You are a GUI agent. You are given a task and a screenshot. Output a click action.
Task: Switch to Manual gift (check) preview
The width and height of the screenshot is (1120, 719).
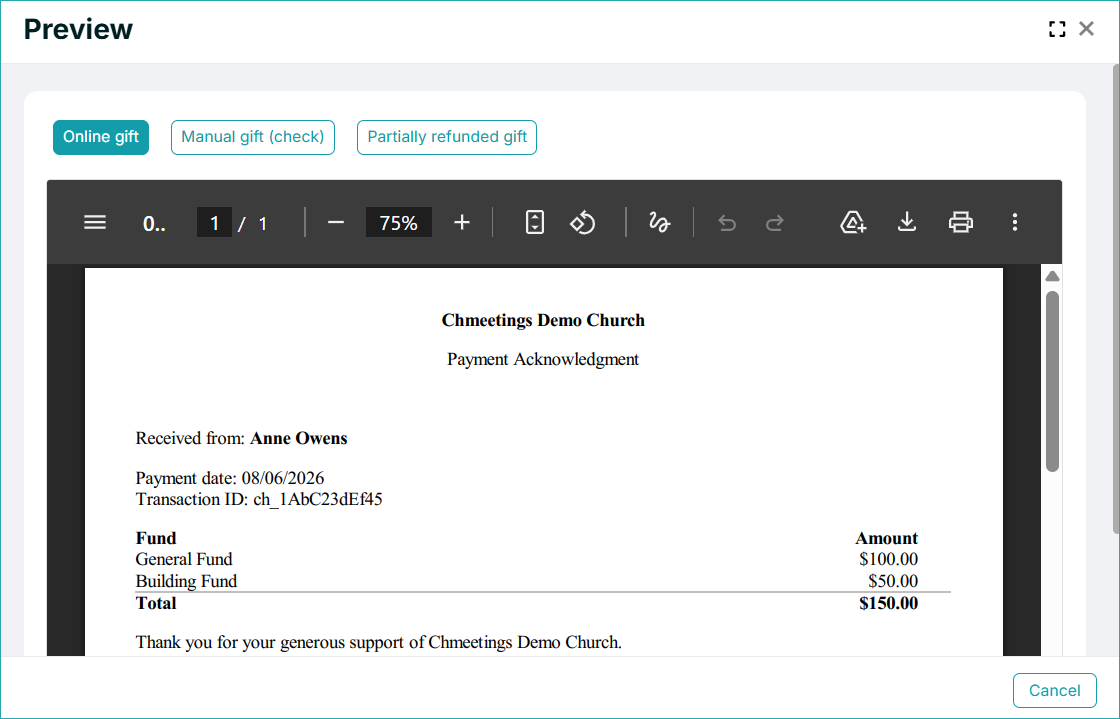point(253,137)
